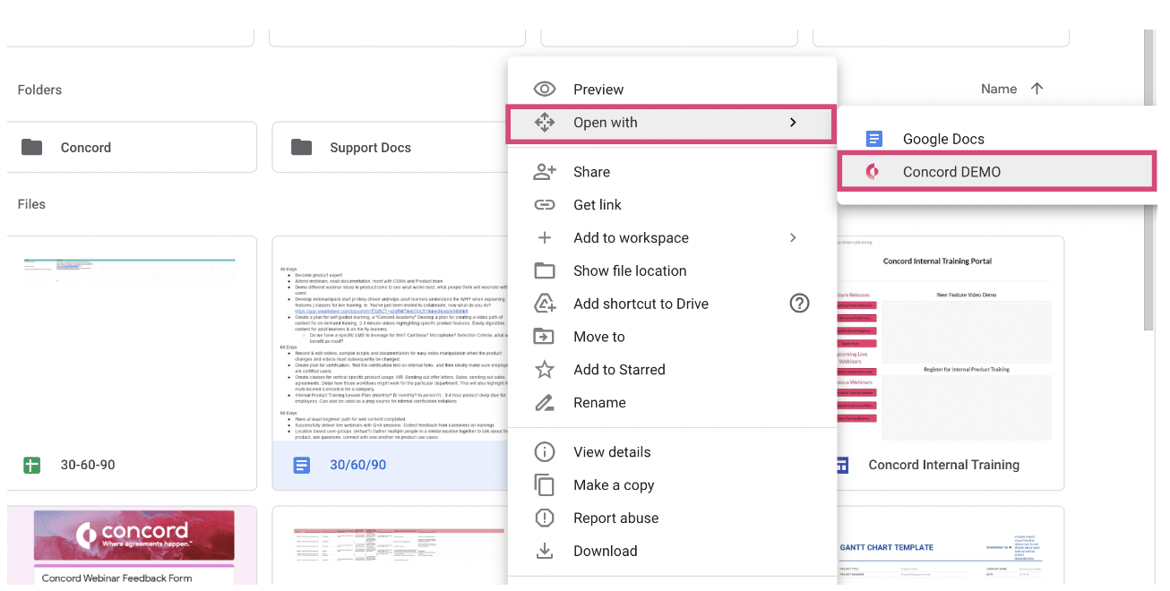Click the Support Docs folder icon

click(x=301, y=147)
